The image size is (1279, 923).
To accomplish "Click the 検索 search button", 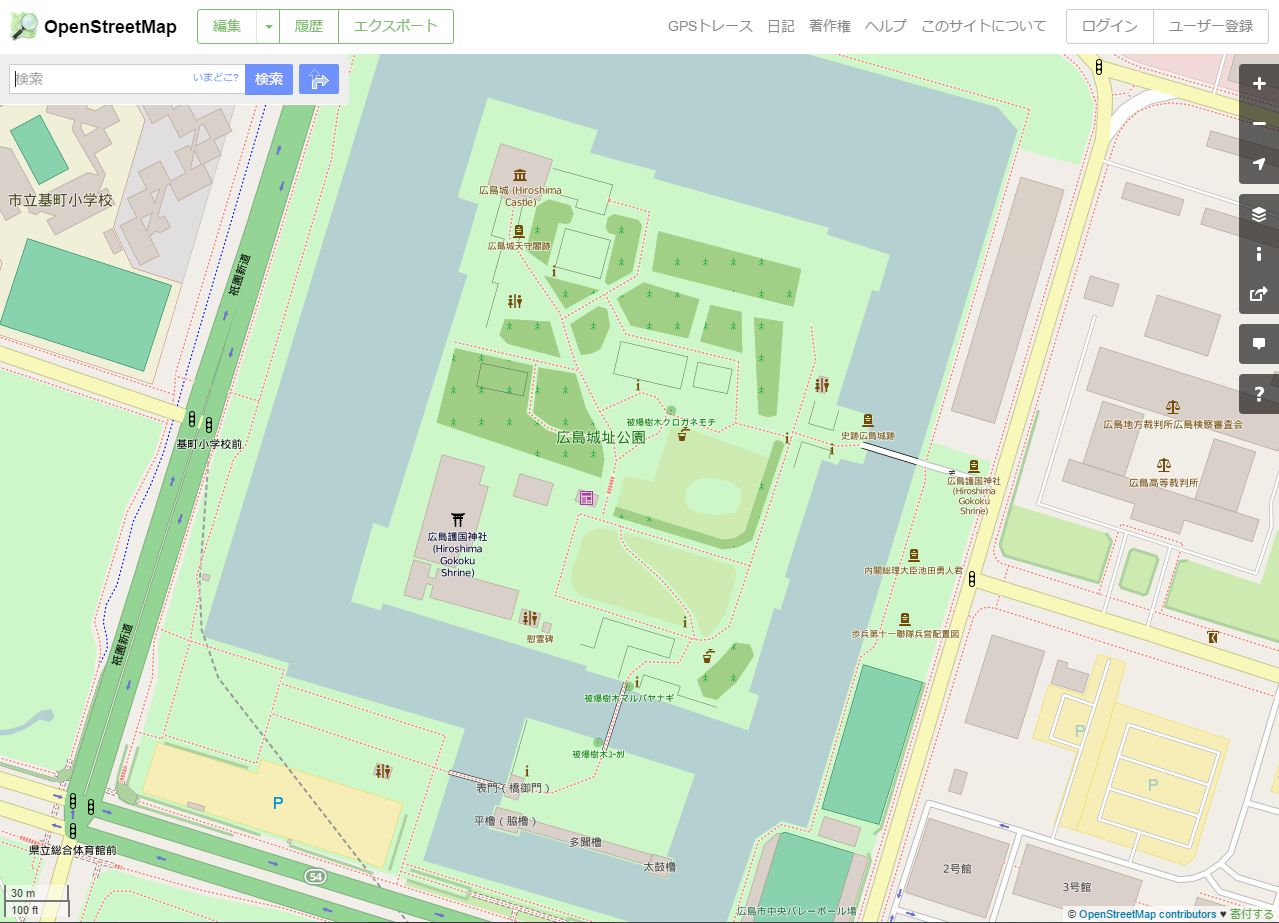I will point(269,79).
